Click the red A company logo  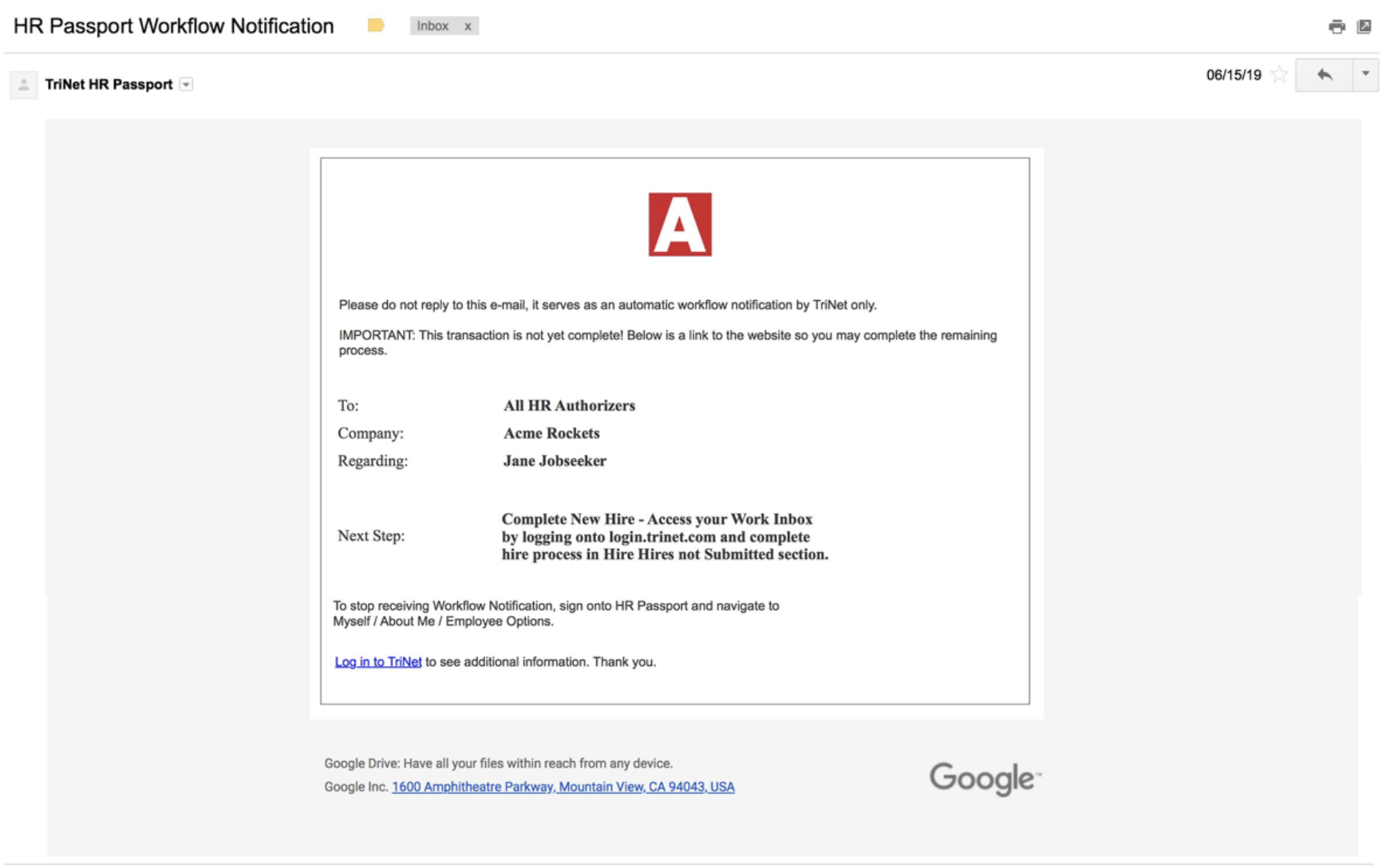tap(680, 224)
